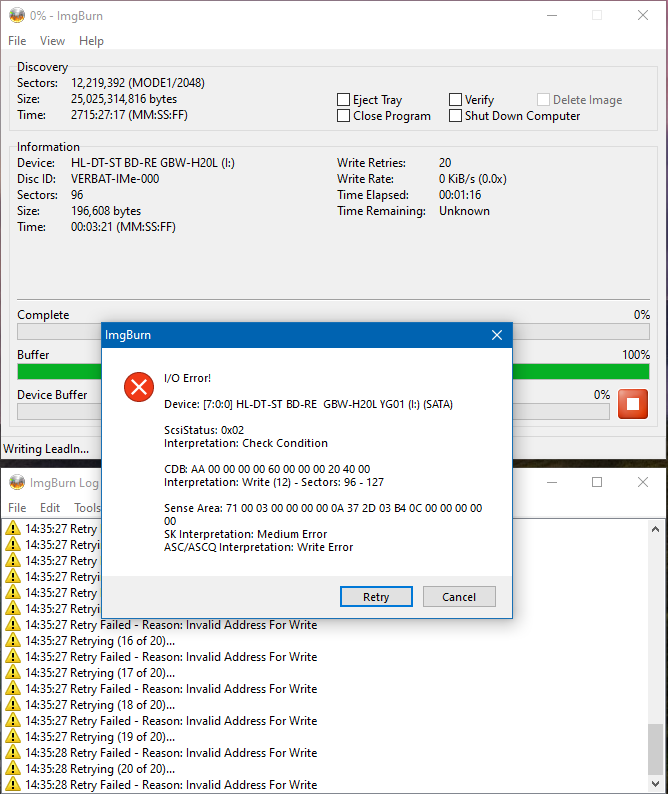This screenshot has width=668, height=794.
Task: Close the ImgBurn Log window
Action: (643, 482)
